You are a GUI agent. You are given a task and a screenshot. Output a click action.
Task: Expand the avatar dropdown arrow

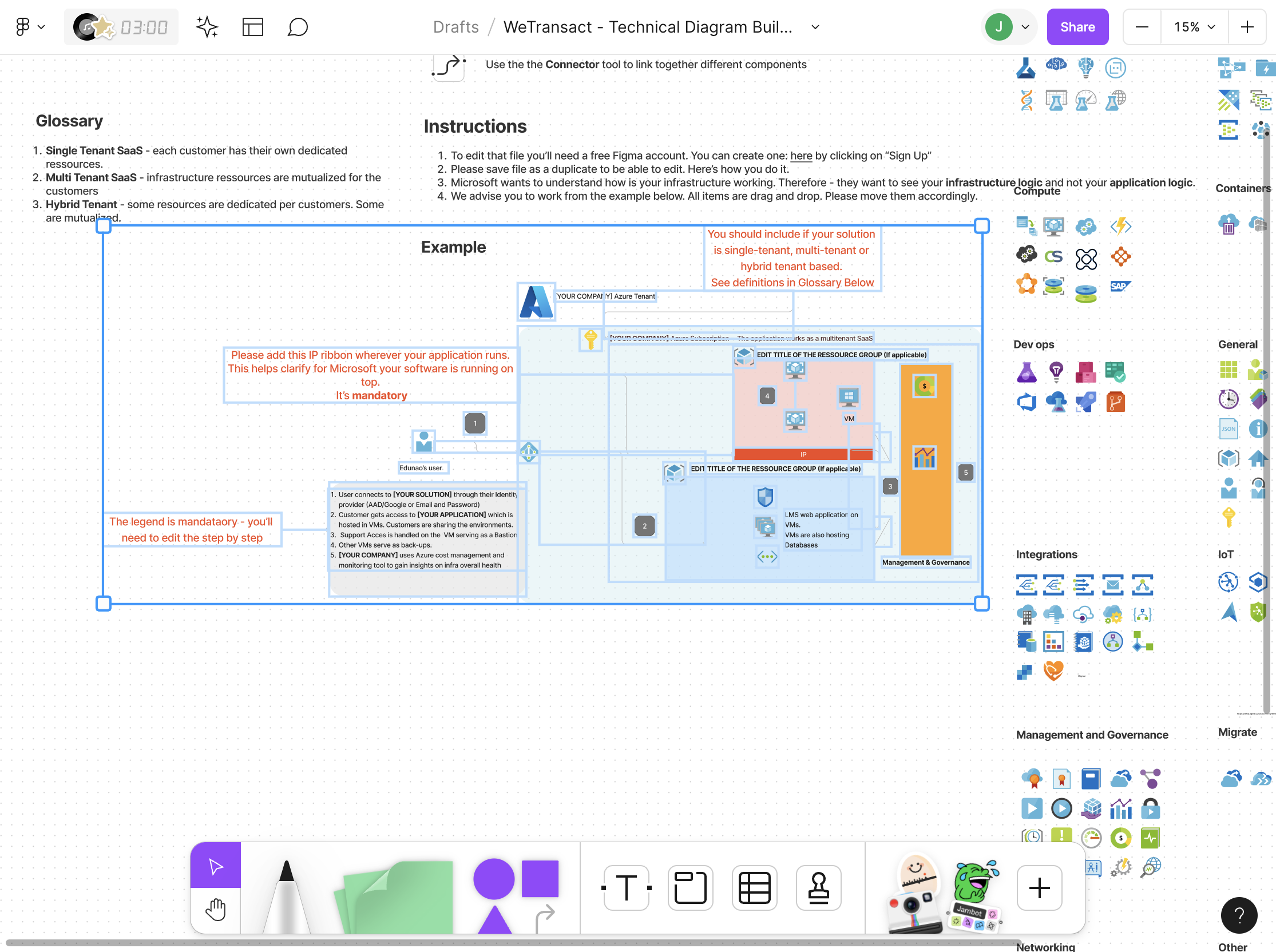point(1025,27)
